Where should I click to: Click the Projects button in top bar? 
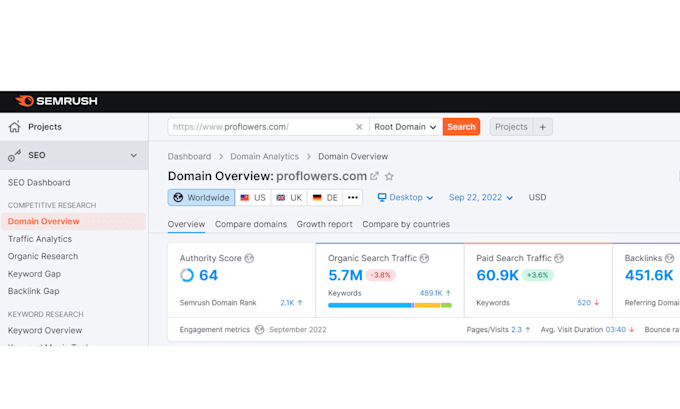(511, 127)
